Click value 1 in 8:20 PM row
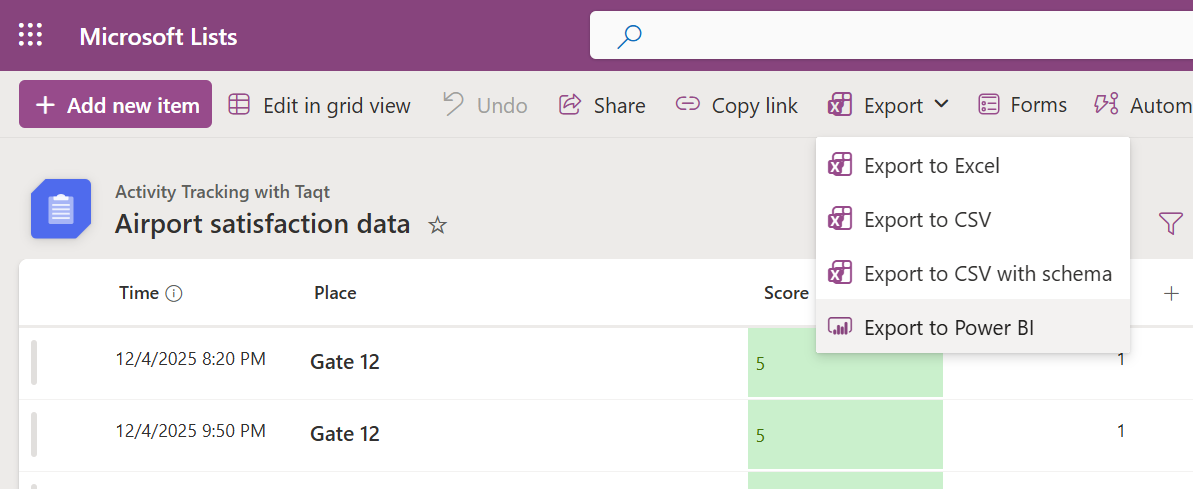 pyautogui.click(x=1121, y=358)
